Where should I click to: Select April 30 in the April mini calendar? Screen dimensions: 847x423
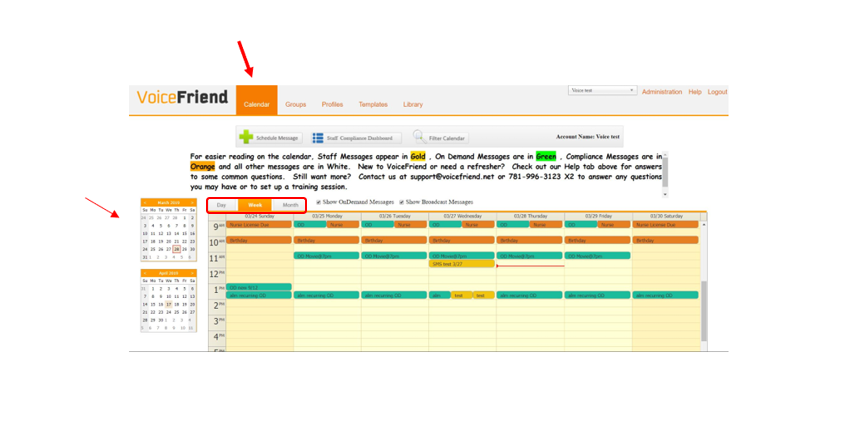[x=160, y=320]
